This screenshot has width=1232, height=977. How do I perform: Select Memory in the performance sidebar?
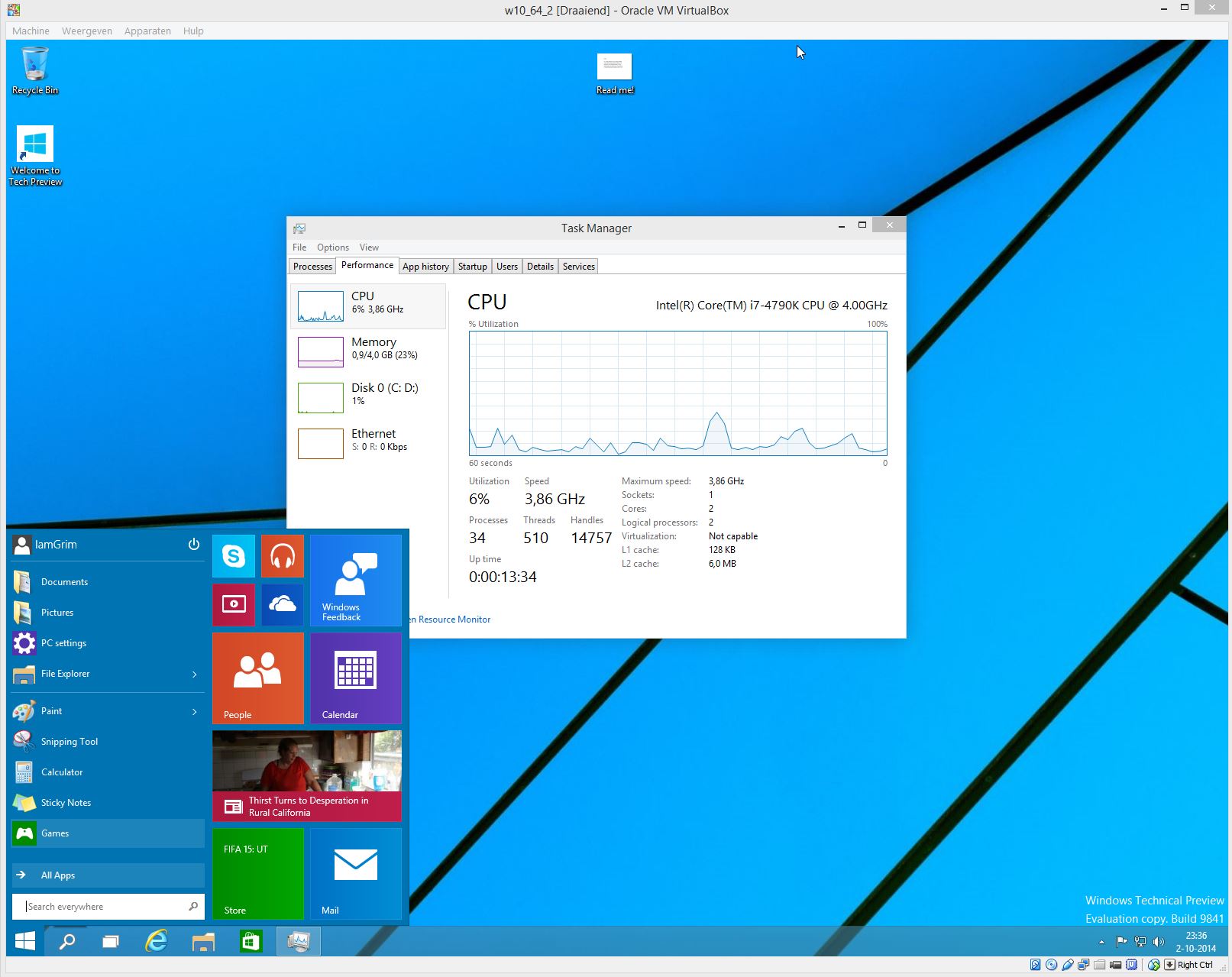pyautogui.click(x=367, y=352)
